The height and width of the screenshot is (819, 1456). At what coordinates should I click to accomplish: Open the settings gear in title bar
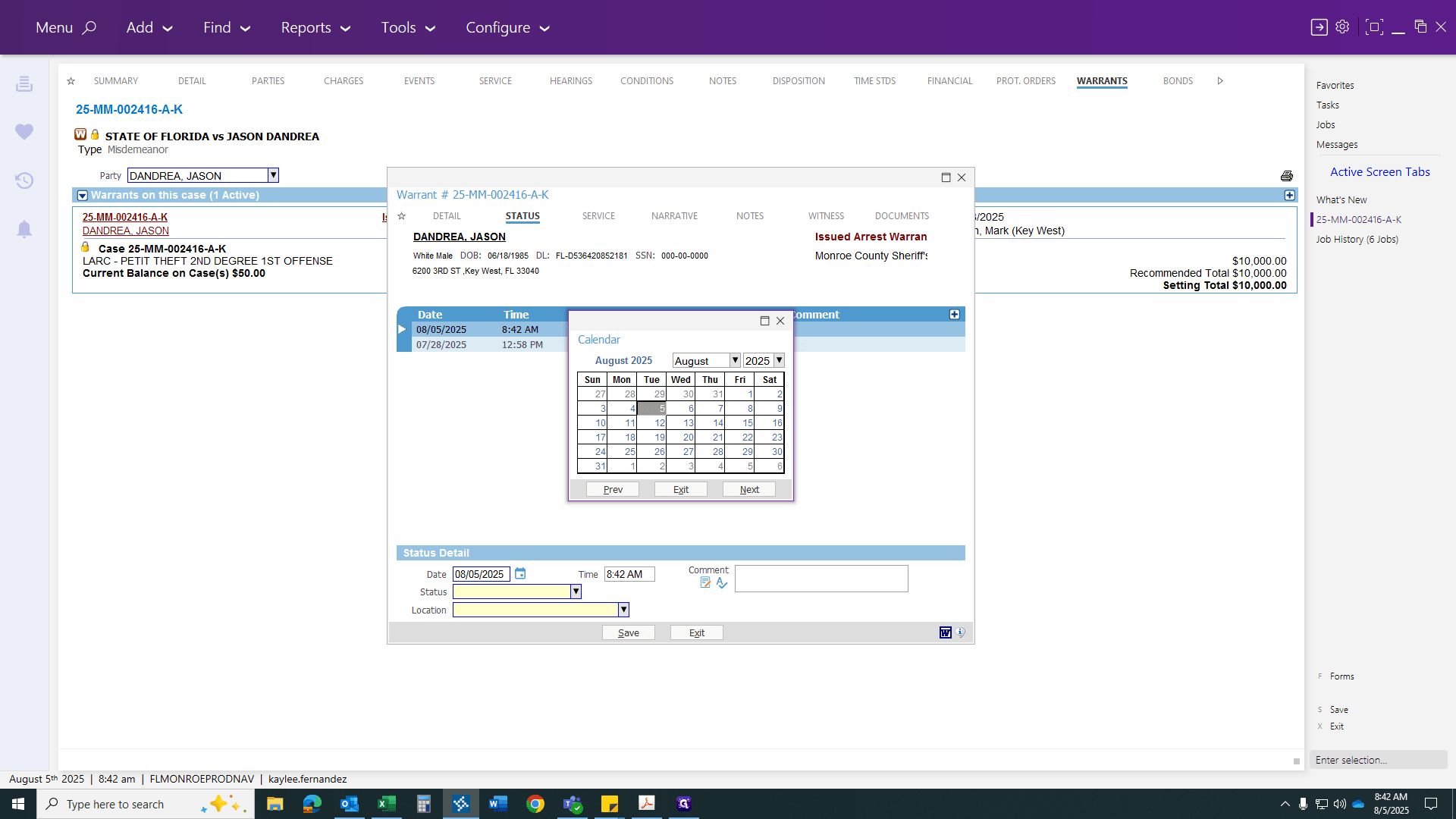pyautogui.click(x=1342, y=27)
